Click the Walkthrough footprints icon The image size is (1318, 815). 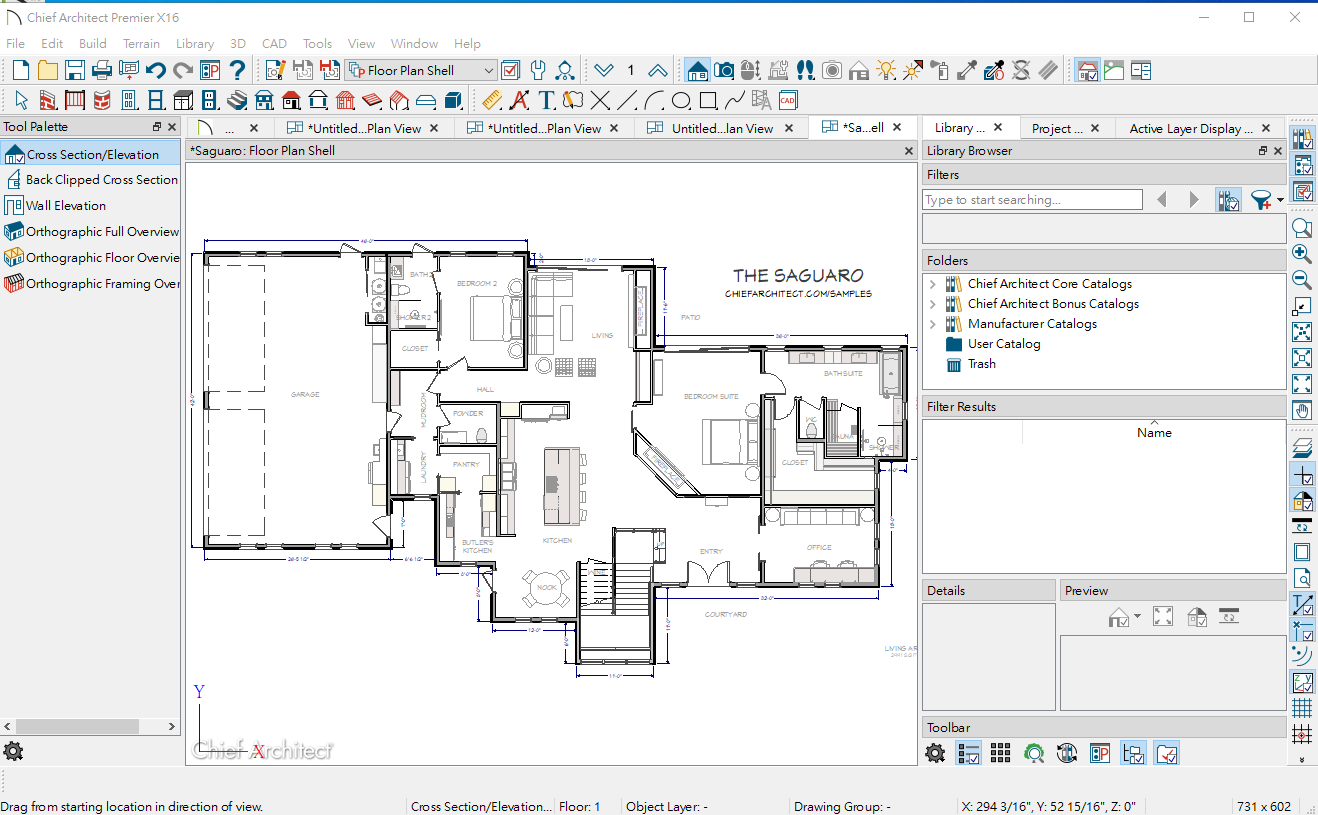pyautogui.click(x=806, y=70)
